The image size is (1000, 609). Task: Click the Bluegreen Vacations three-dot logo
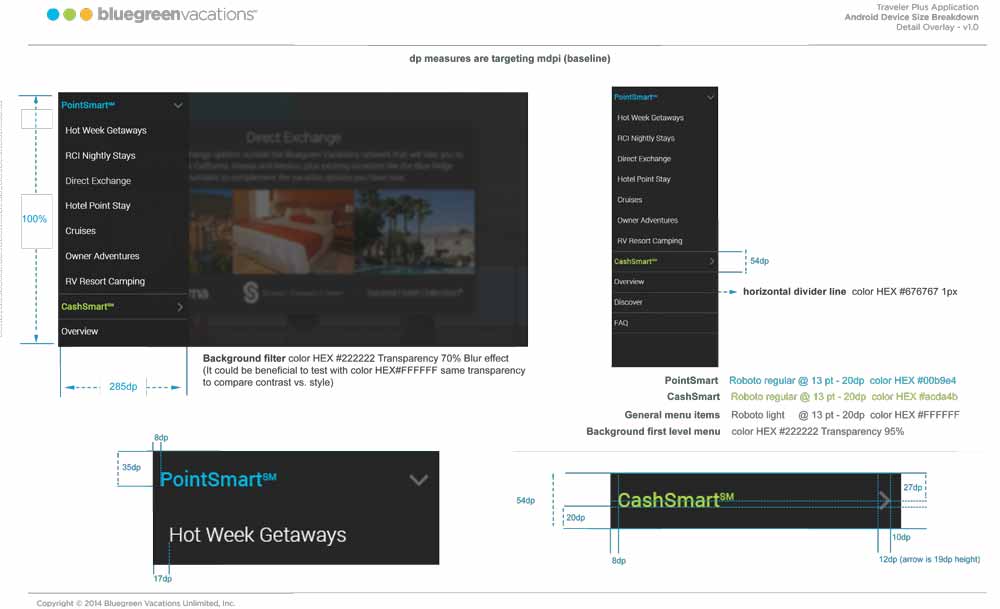pyautogui.click(x=70, y=15)
